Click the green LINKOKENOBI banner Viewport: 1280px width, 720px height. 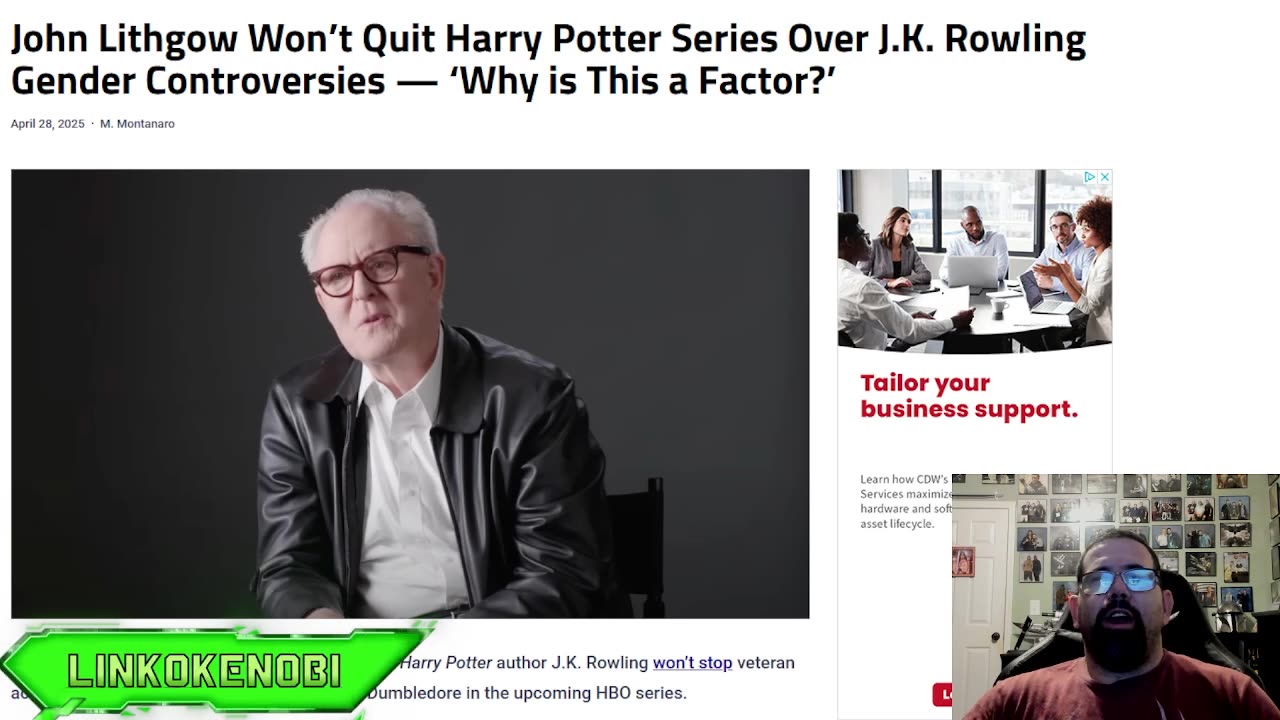[x=205, y=670]
